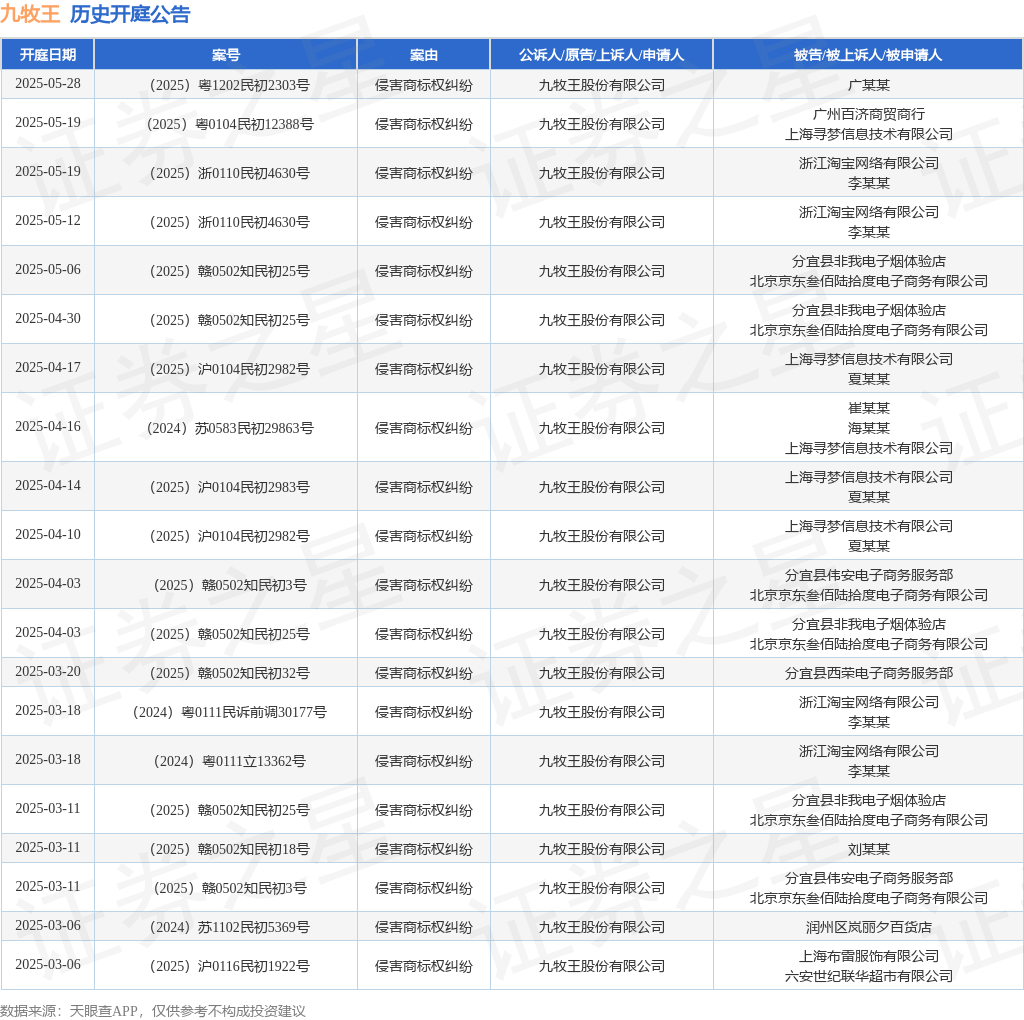Click defendant 海某某
The height and width of the screenshot is (1020, 1024).
[869, 428]
